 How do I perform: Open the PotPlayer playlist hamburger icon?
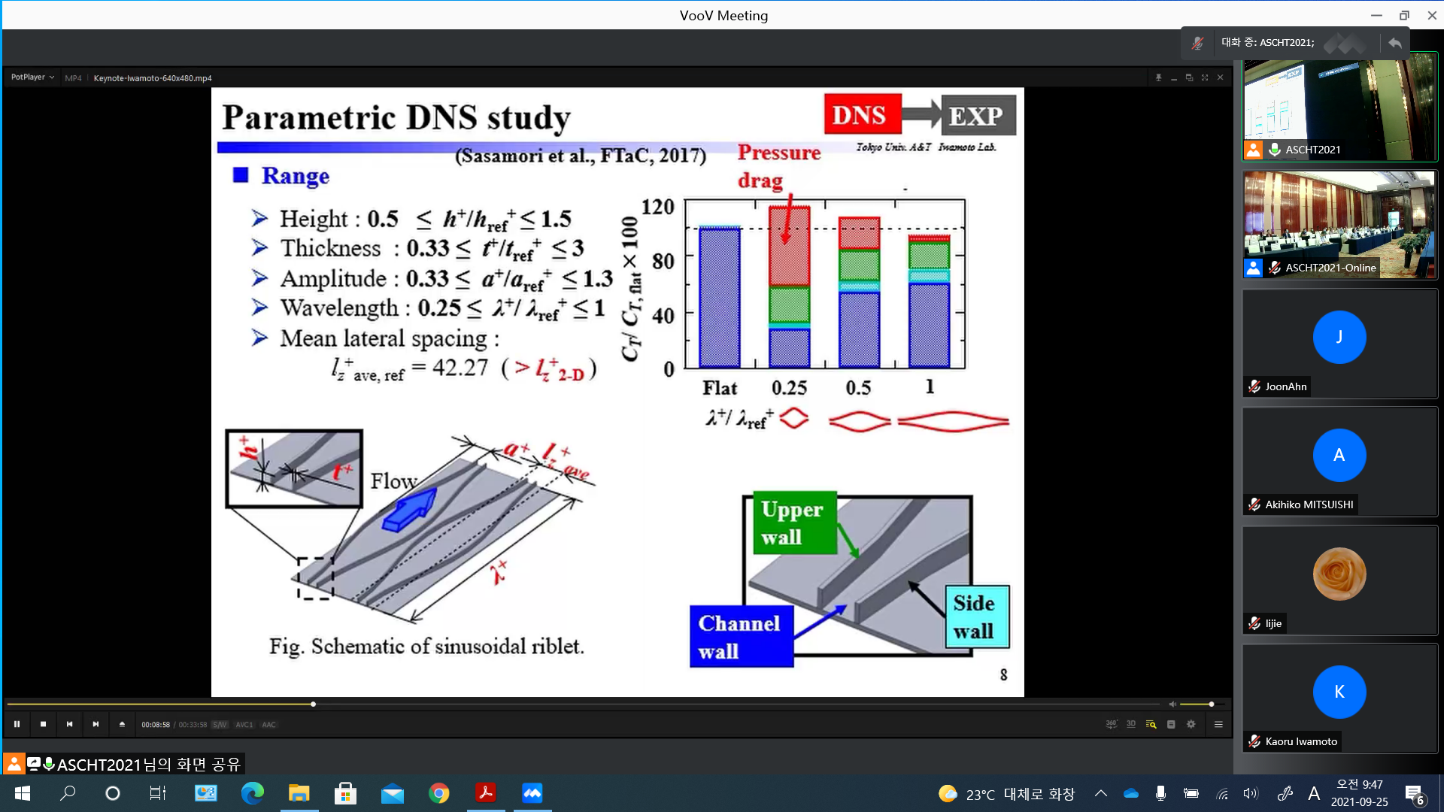point(1218,724)
